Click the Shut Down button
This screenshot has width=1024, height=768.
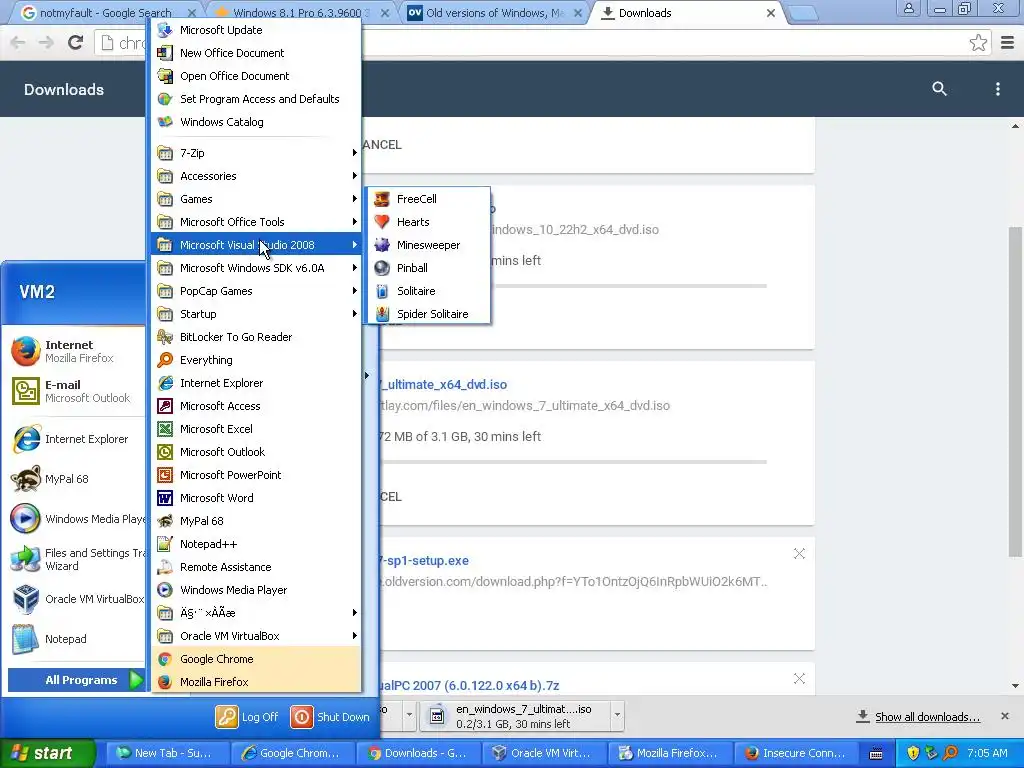[330, 716]
